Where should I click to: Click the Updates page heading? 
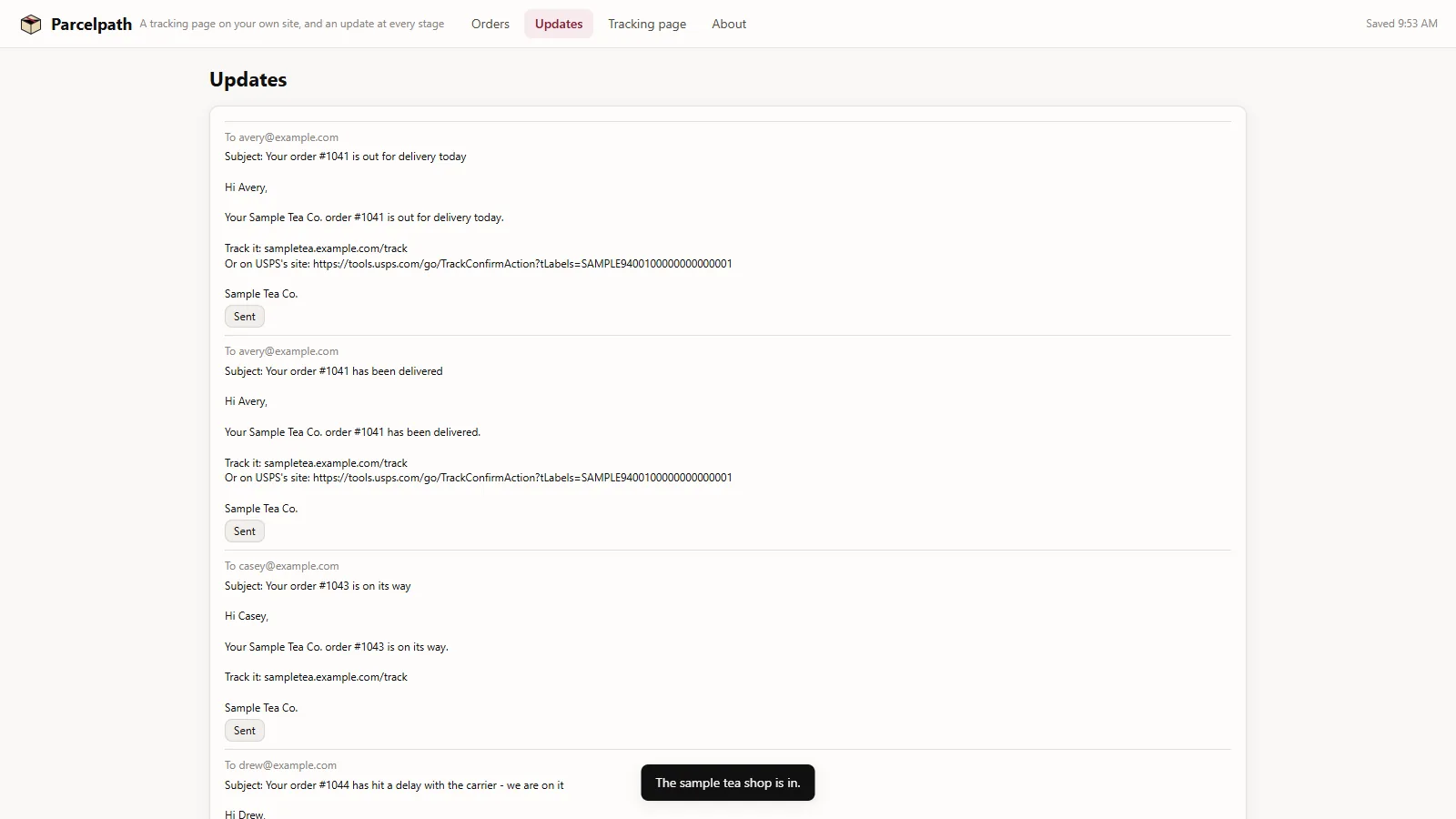(248, 79)
